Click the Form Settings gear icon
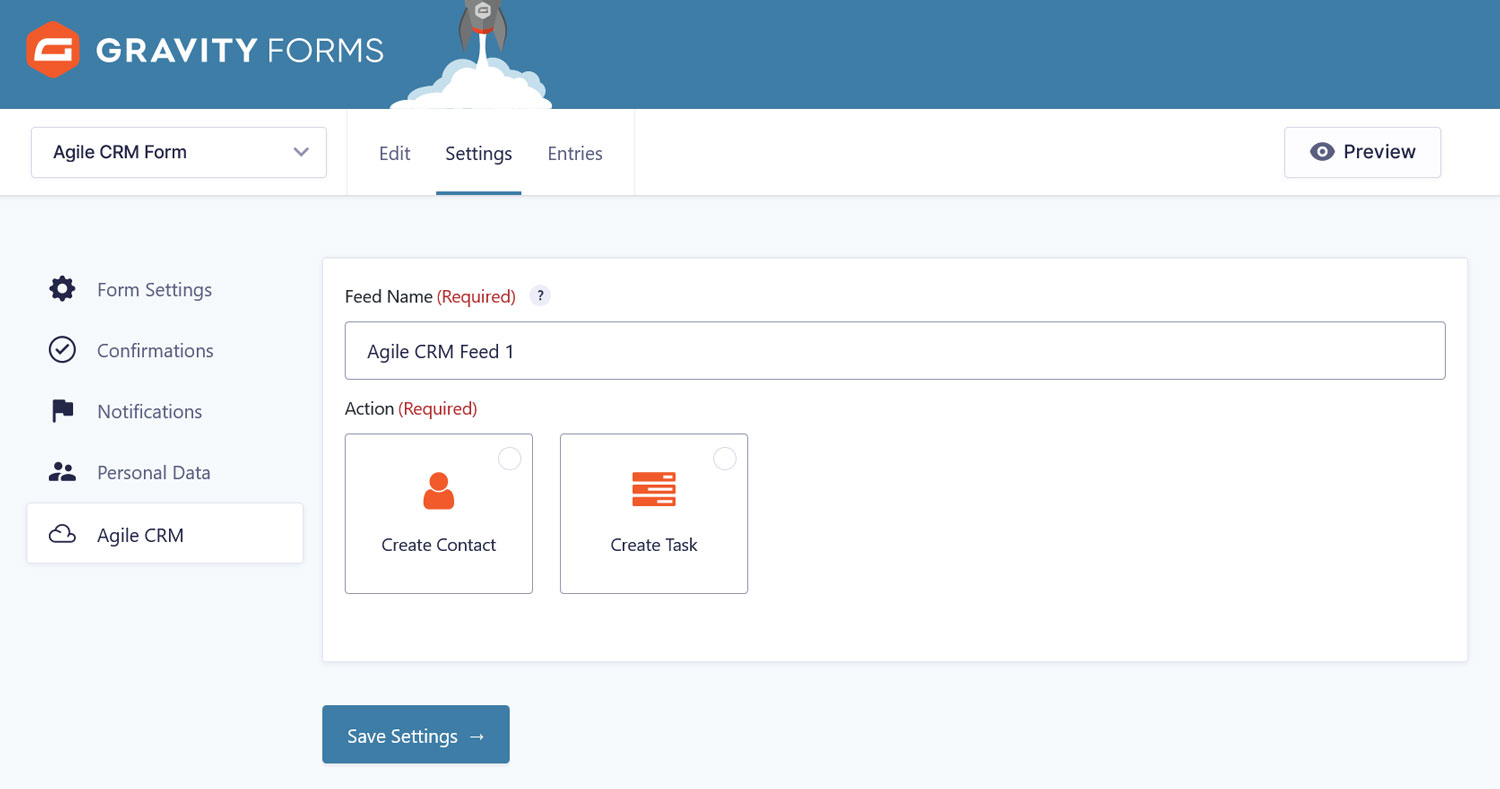Image resolution: width=1500 pixels, height=789 pixels. coord(62,289)
